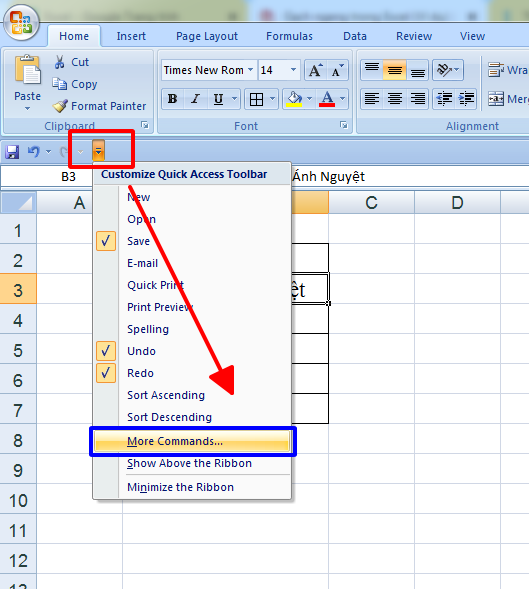Select column C header
The image size is (529, 589).
(371, 203)
